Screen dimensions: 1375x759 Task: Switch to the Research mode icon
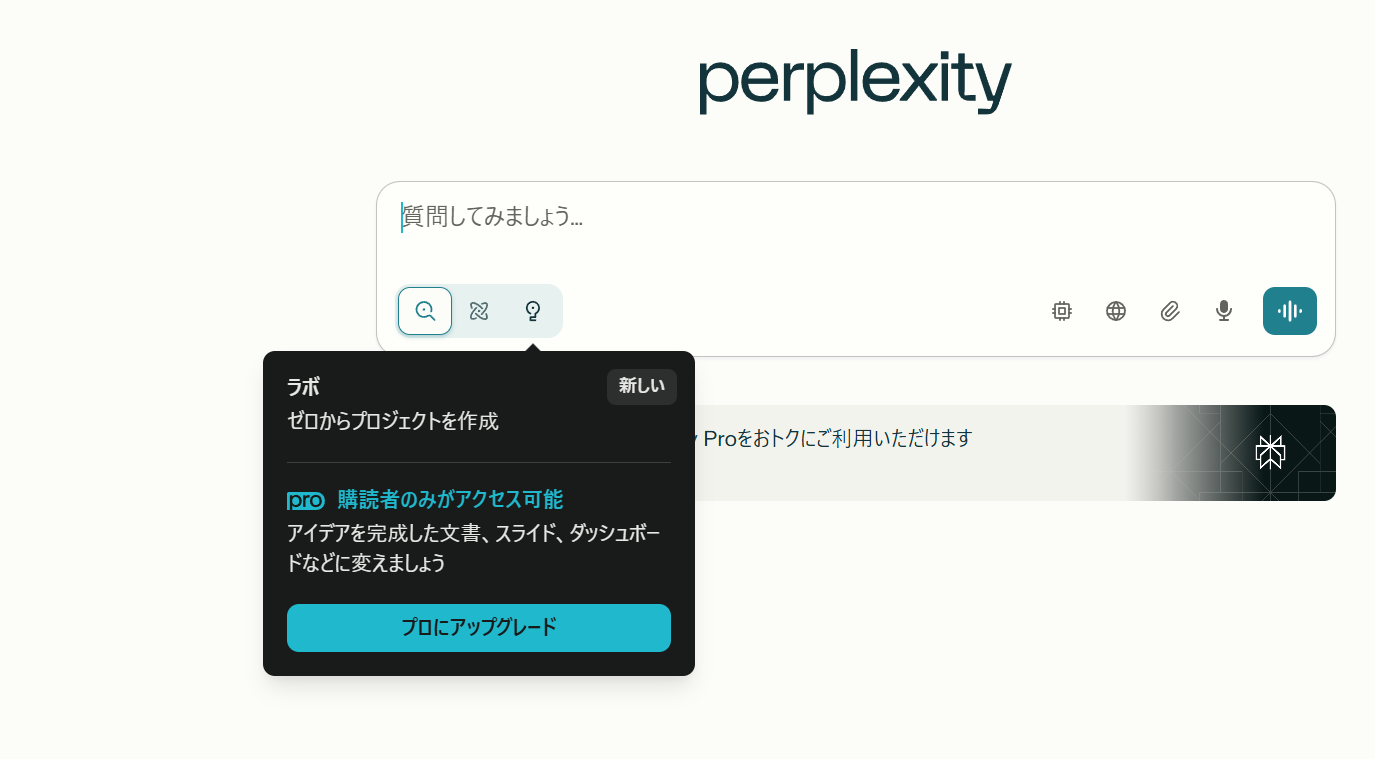tap(479, 311)
